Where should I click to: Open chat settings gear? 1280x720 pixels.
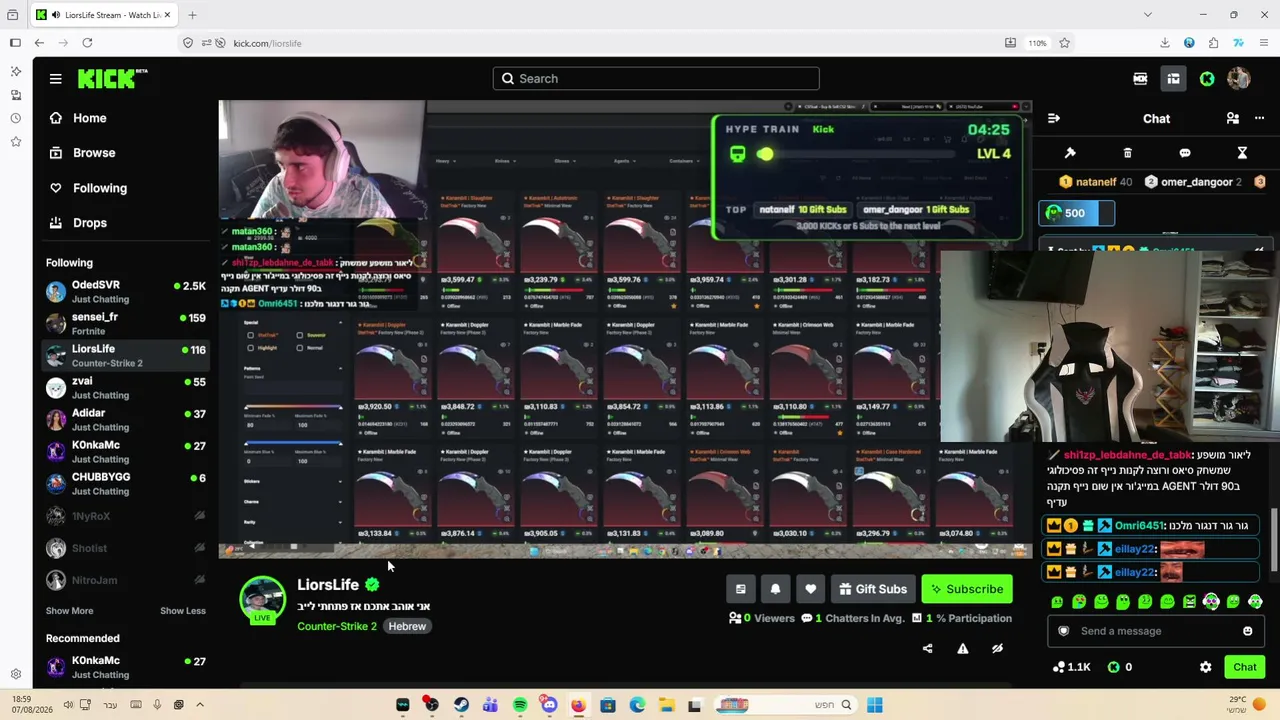1205,667
